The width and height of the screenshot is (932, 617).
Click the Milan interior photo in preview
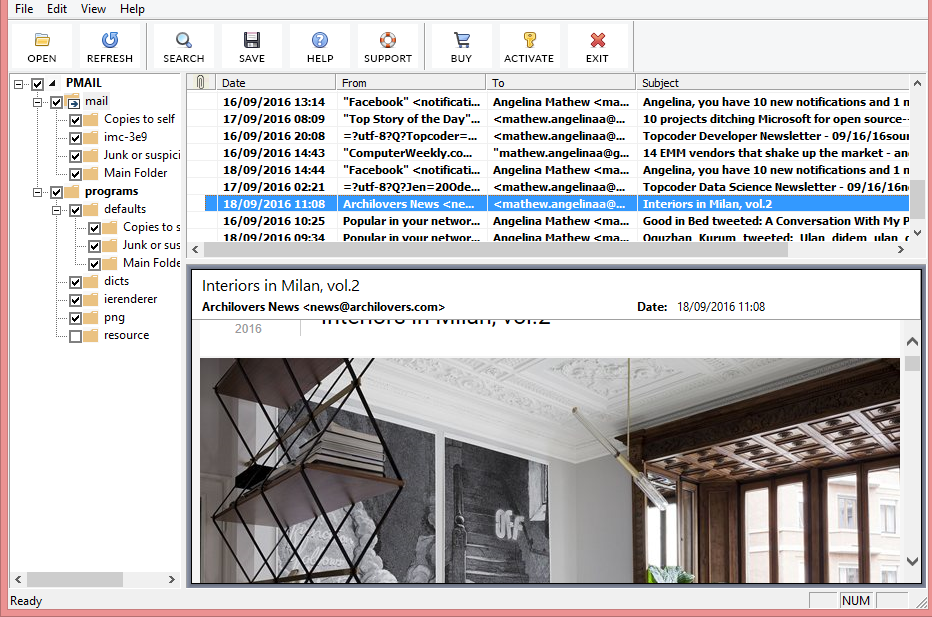click(x=550, y=470)
